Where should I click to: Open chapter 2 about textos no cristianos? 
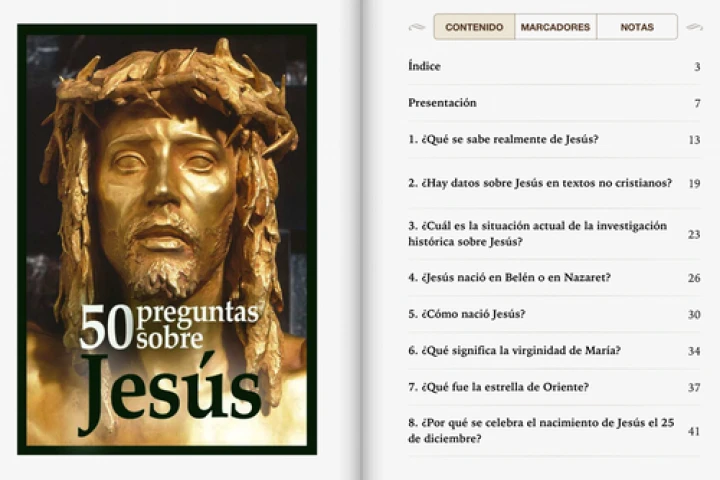pyautogui.click(x=539, y=183)
